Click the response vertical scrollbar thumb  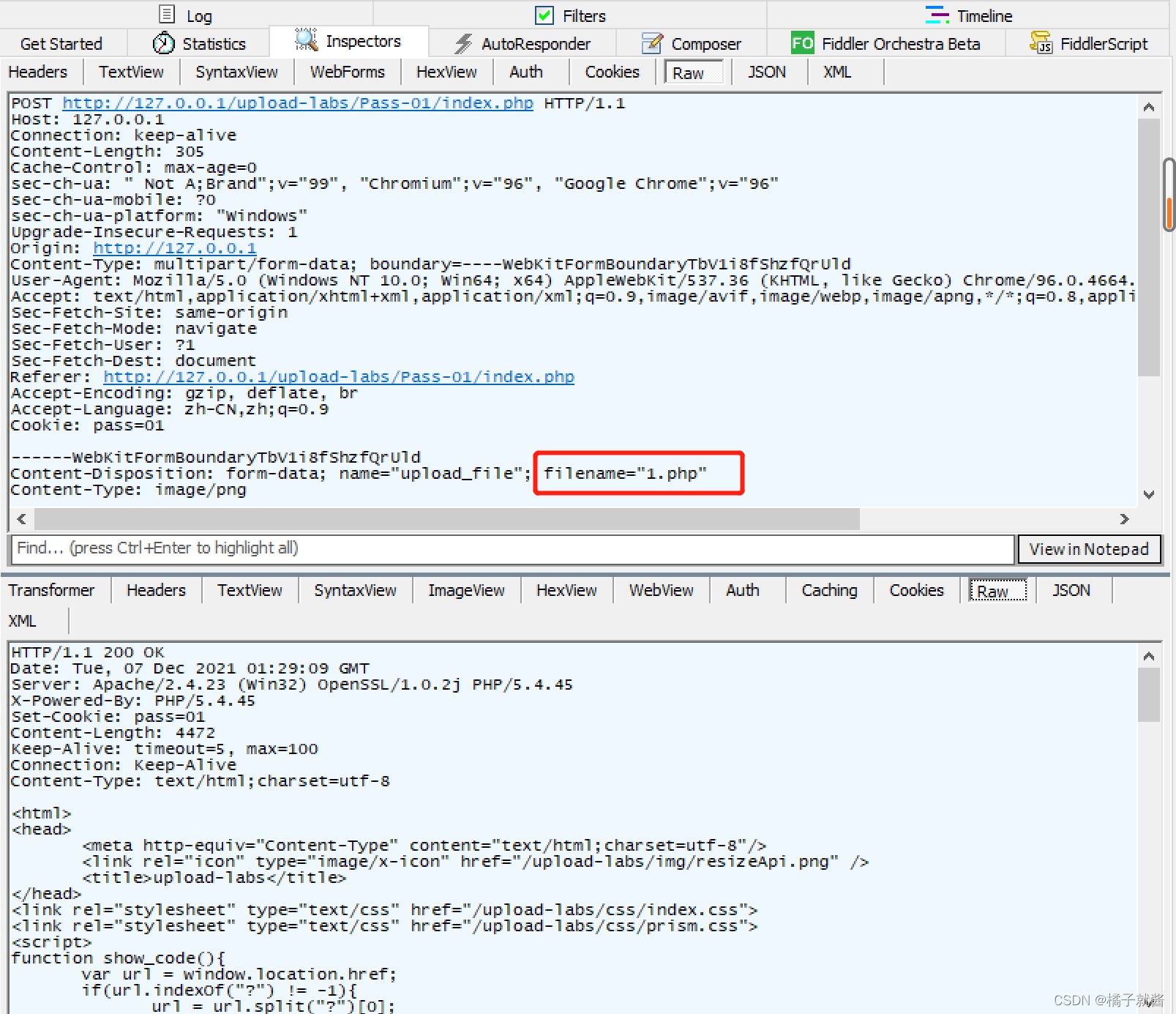[x=1149, y=695]
